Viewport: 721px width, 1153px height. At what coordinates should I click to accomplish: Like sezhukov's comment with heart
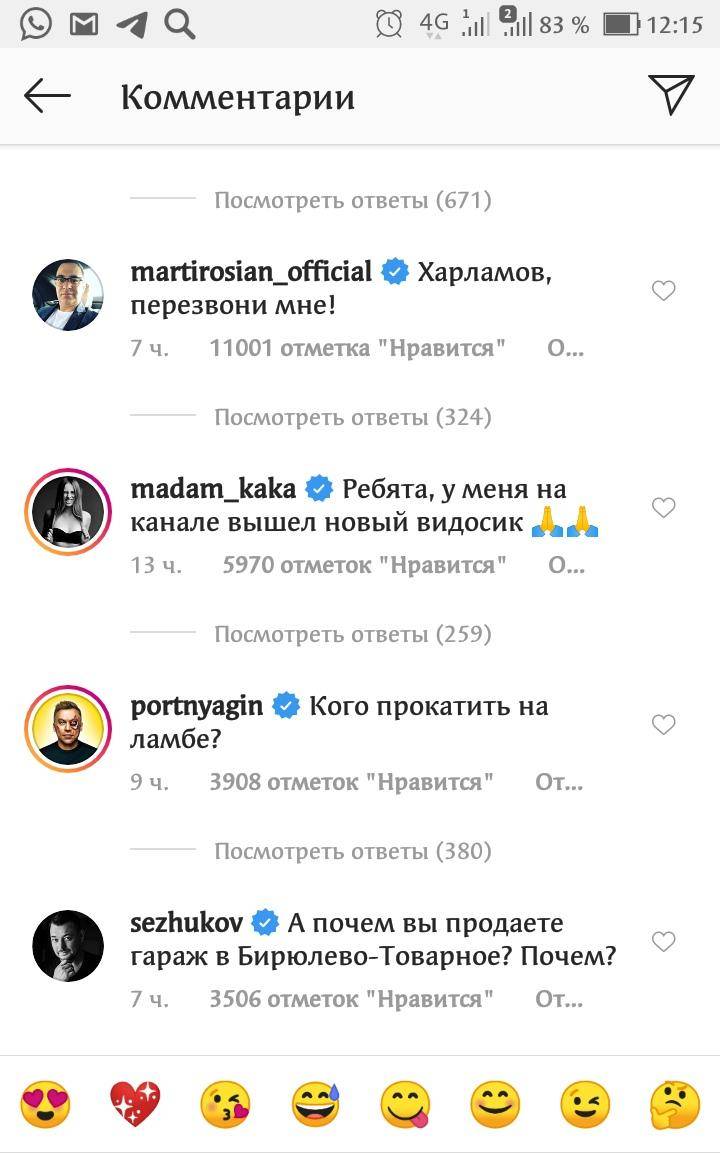tap(663, 942)
